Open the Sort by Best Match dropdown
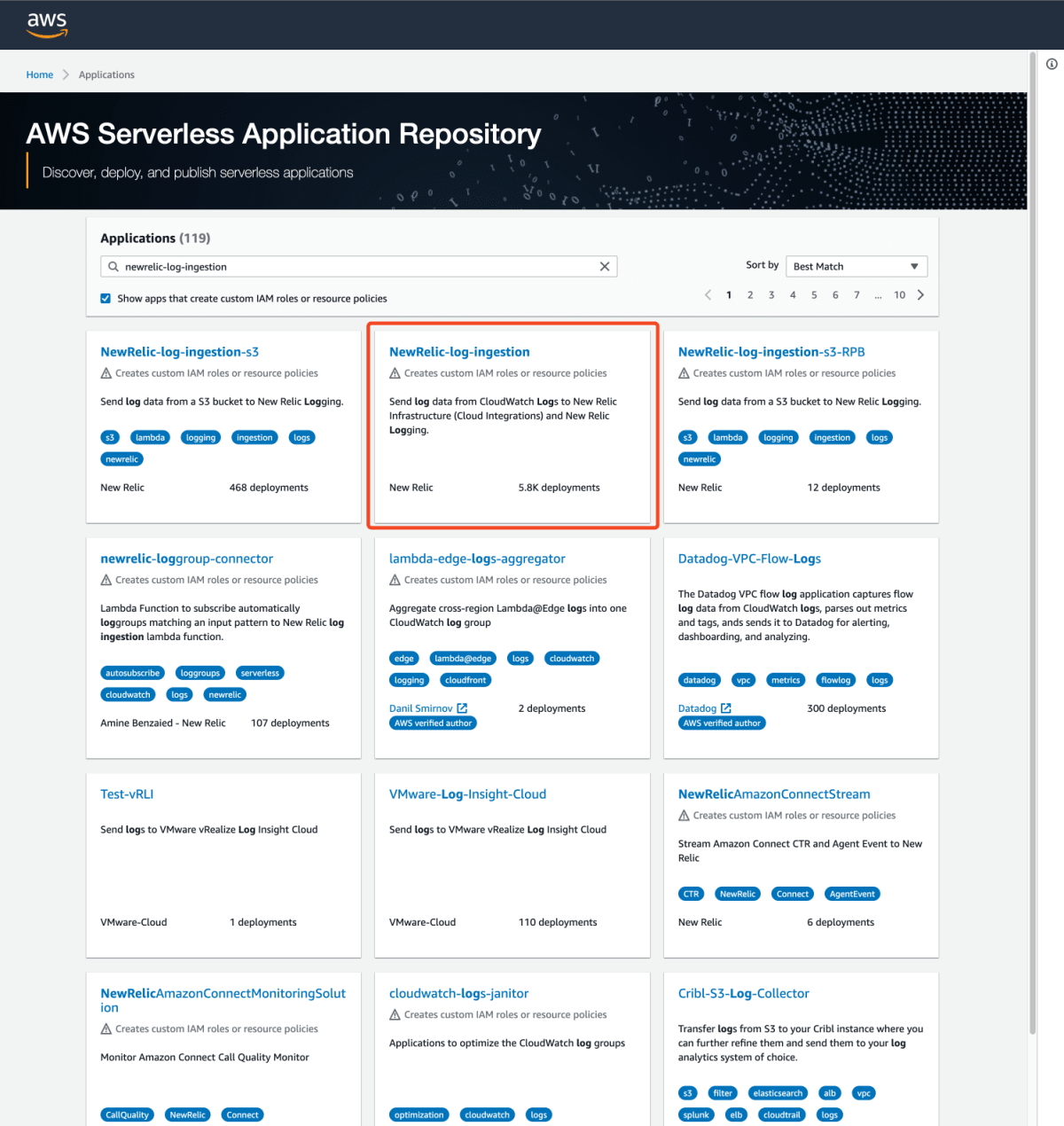 pos(857,267)
